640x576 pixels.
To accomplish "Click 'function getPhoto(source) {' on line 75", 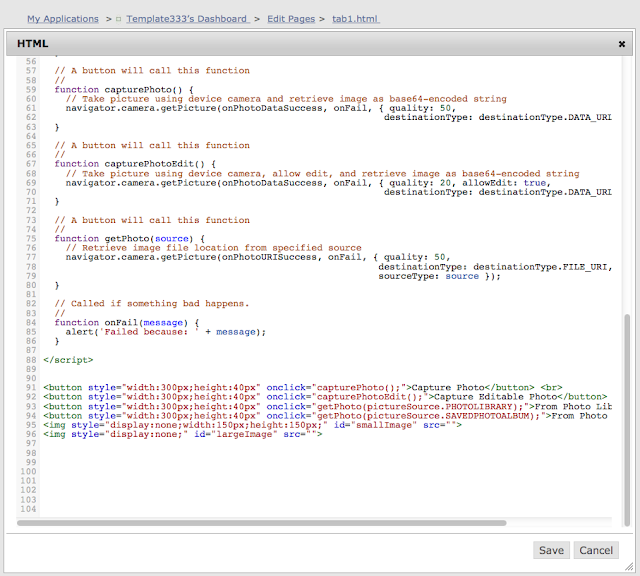I will tap(130, 238).
